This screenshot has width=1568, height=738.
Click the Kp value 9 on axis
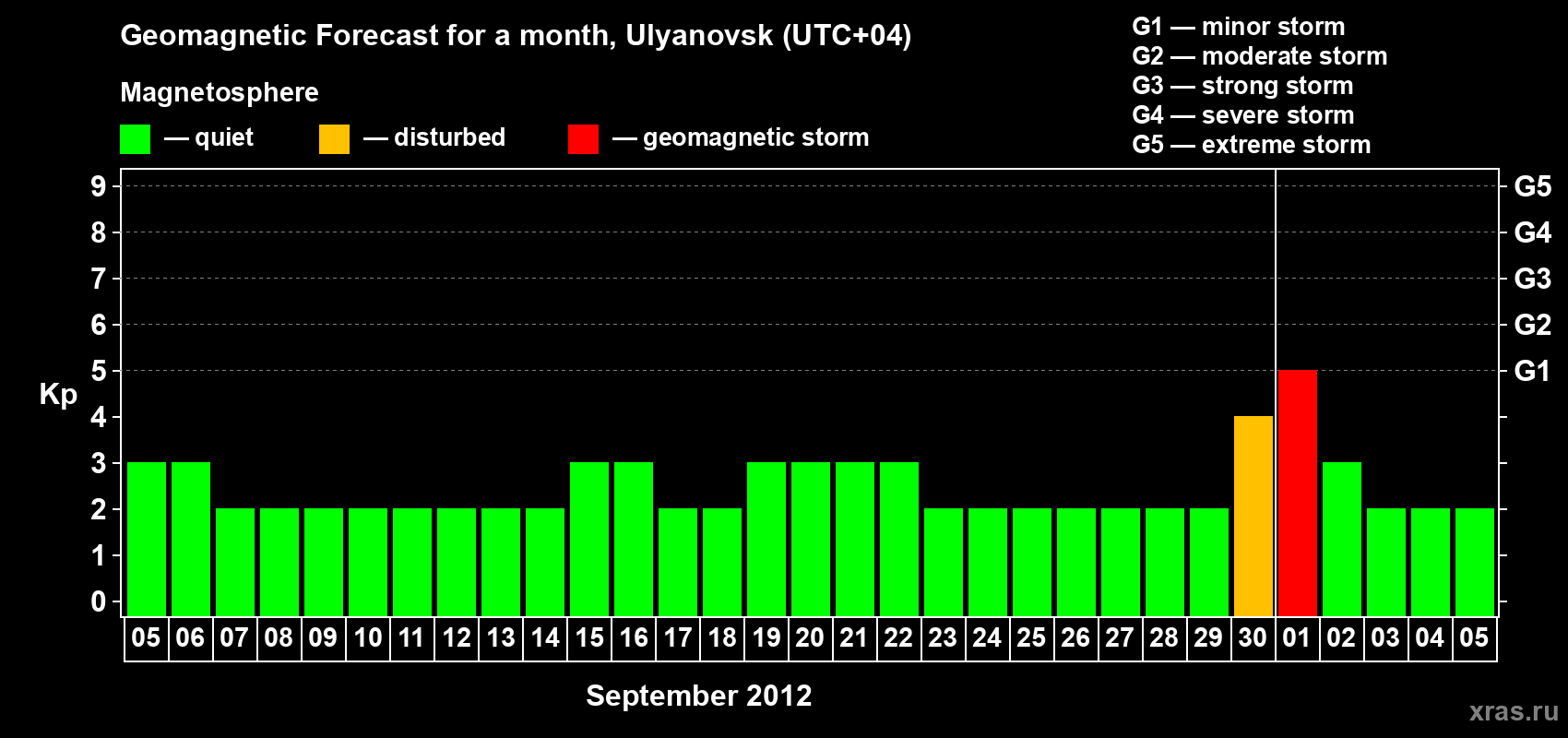(x=99, y=186)
